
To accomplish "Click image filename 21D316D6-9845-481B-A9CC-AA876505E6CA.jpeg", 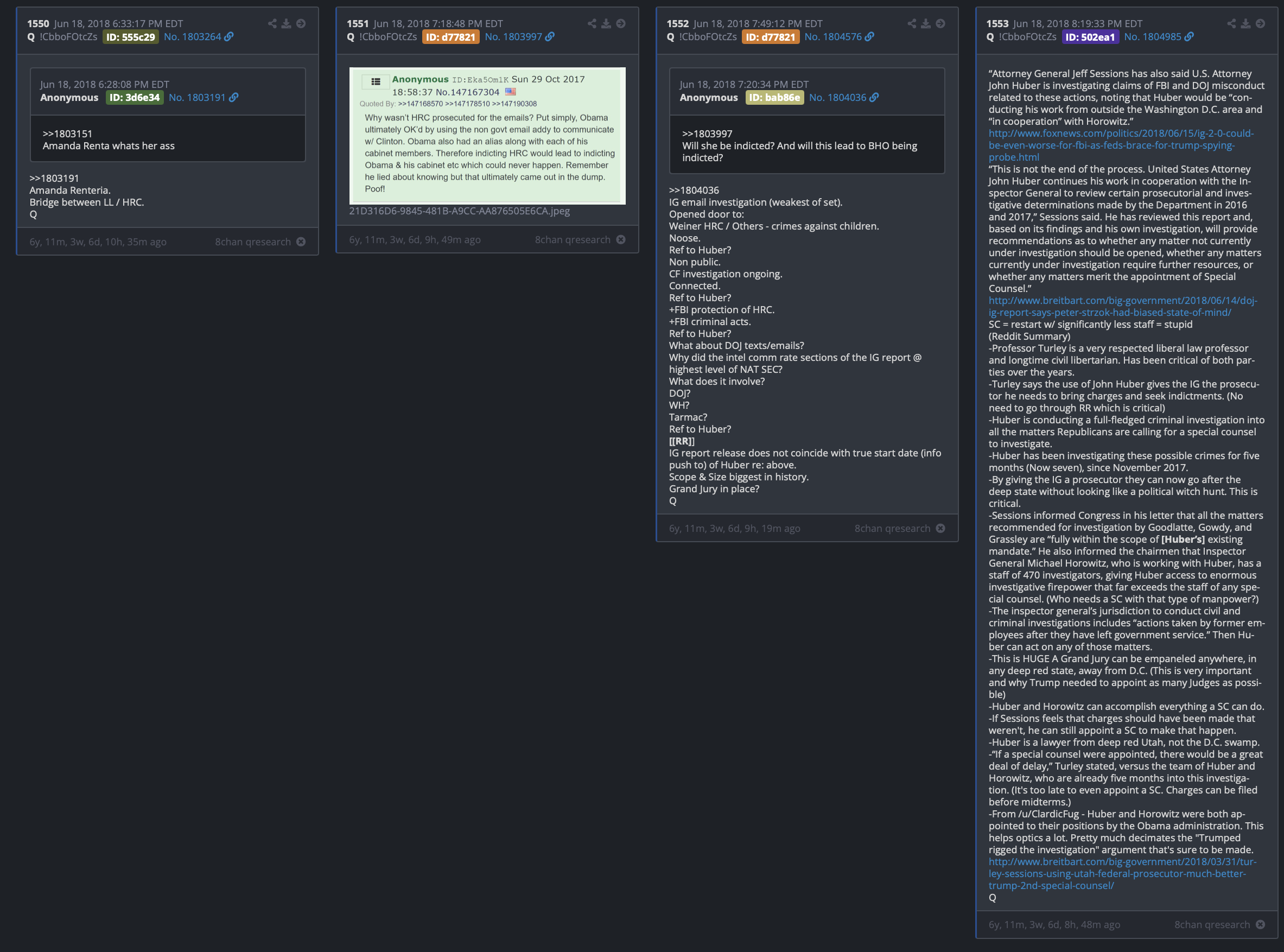I will click(x=459, y=211).
